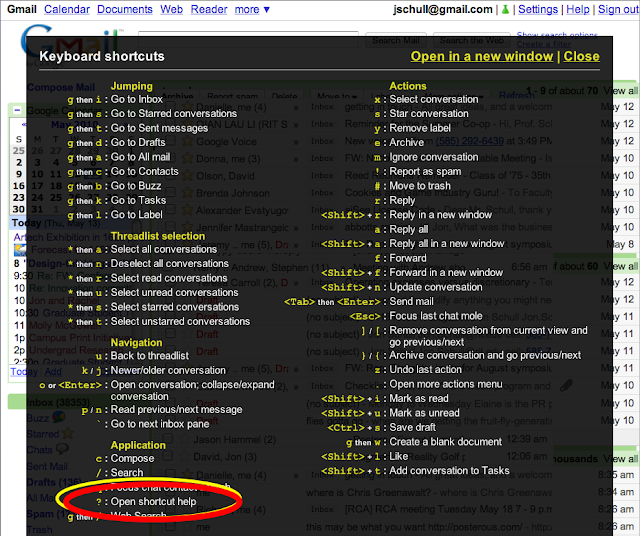Click the 'Undo last action' shortcut entry
This screenshot has width=640, height=536.
tap(425, 369)
